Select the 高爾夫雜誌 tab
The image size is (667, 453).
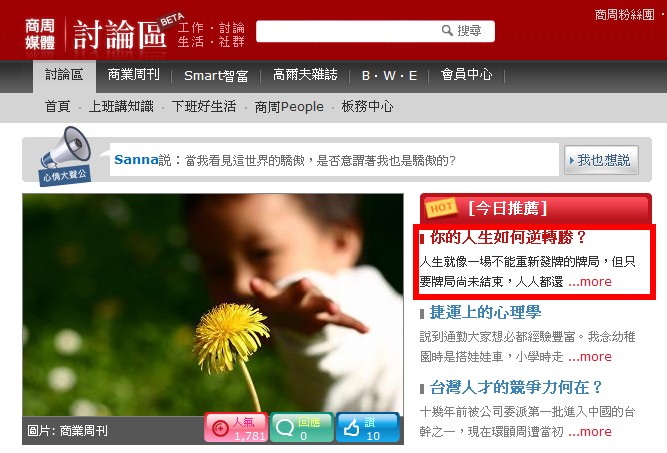pyautogui.click(x=305, y=75)
